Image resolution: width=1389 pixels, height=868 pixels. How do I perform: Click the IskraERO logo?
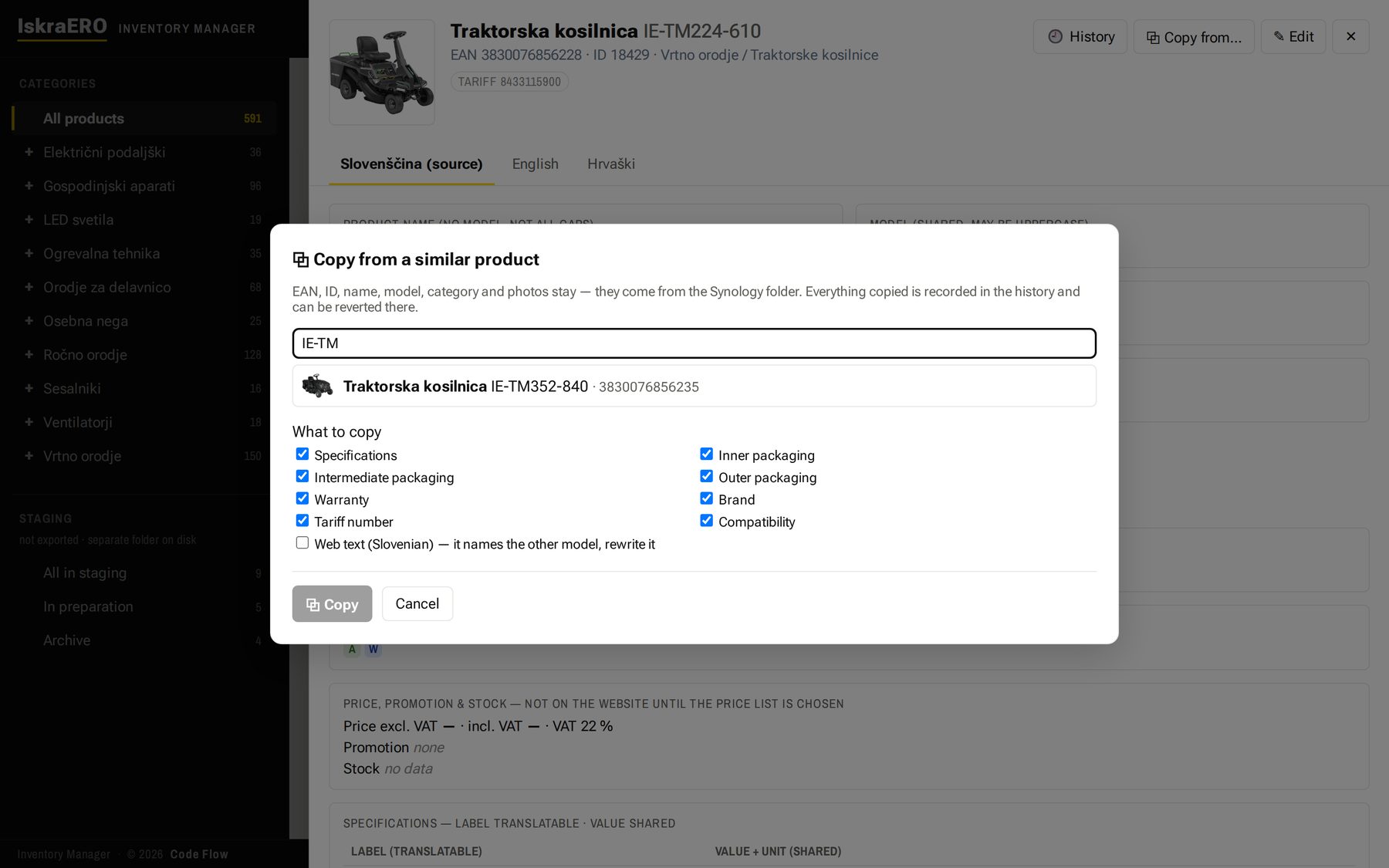click(62, 26)
